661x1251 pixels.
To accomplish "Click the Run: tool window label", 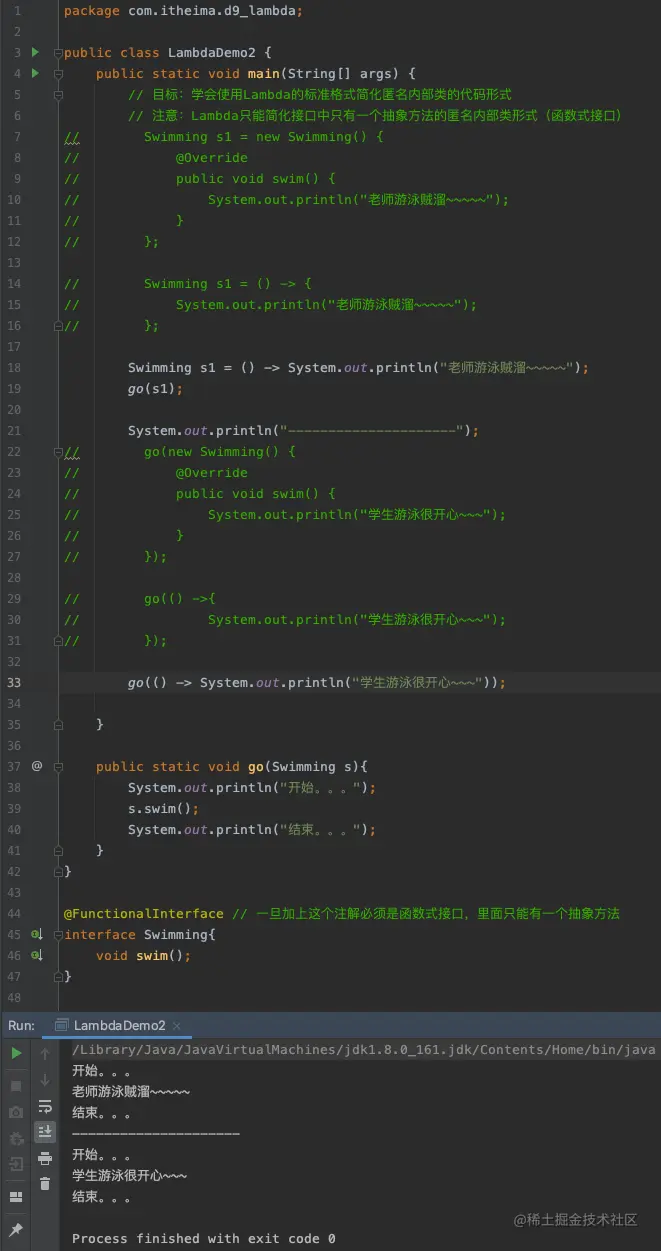I will point(22,1025).
